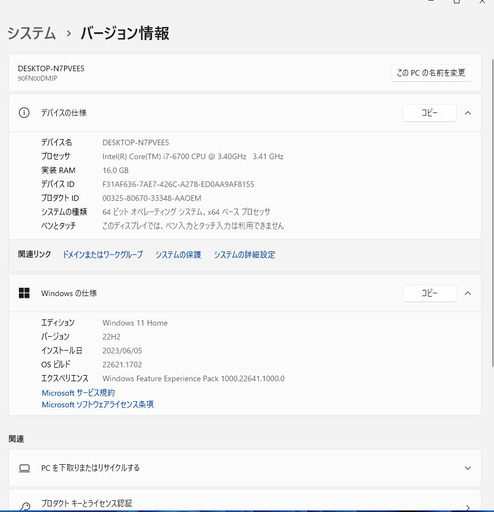Open the プロダクト キーとライセンス認証 arrow

click(x=468, y=507)
